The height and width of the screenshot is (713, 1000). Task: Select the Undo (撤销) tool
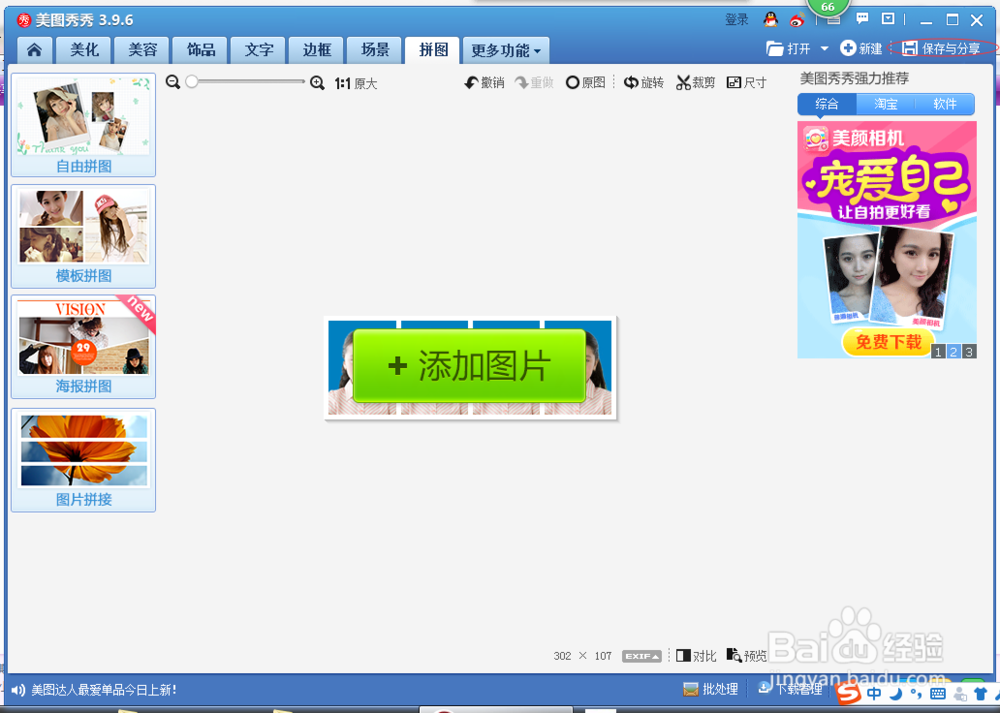click(x=484, y=82)
